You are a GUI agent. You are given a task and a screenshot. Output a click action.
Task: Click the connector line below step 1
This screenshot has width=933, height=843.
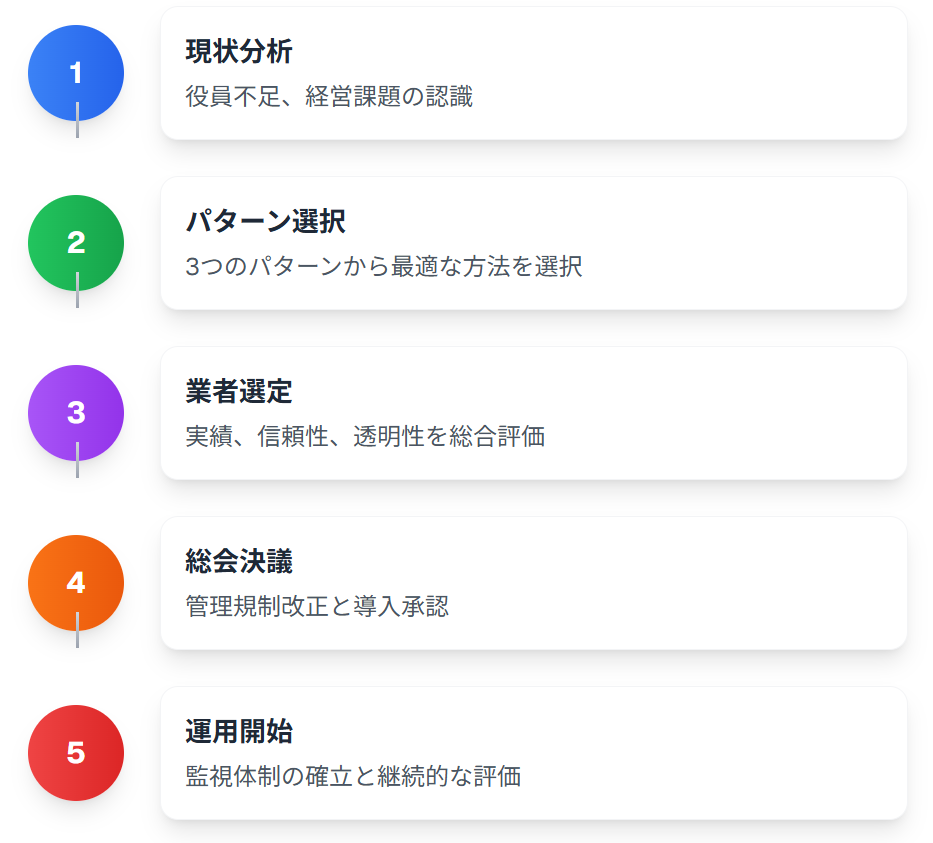pos(77,120)
